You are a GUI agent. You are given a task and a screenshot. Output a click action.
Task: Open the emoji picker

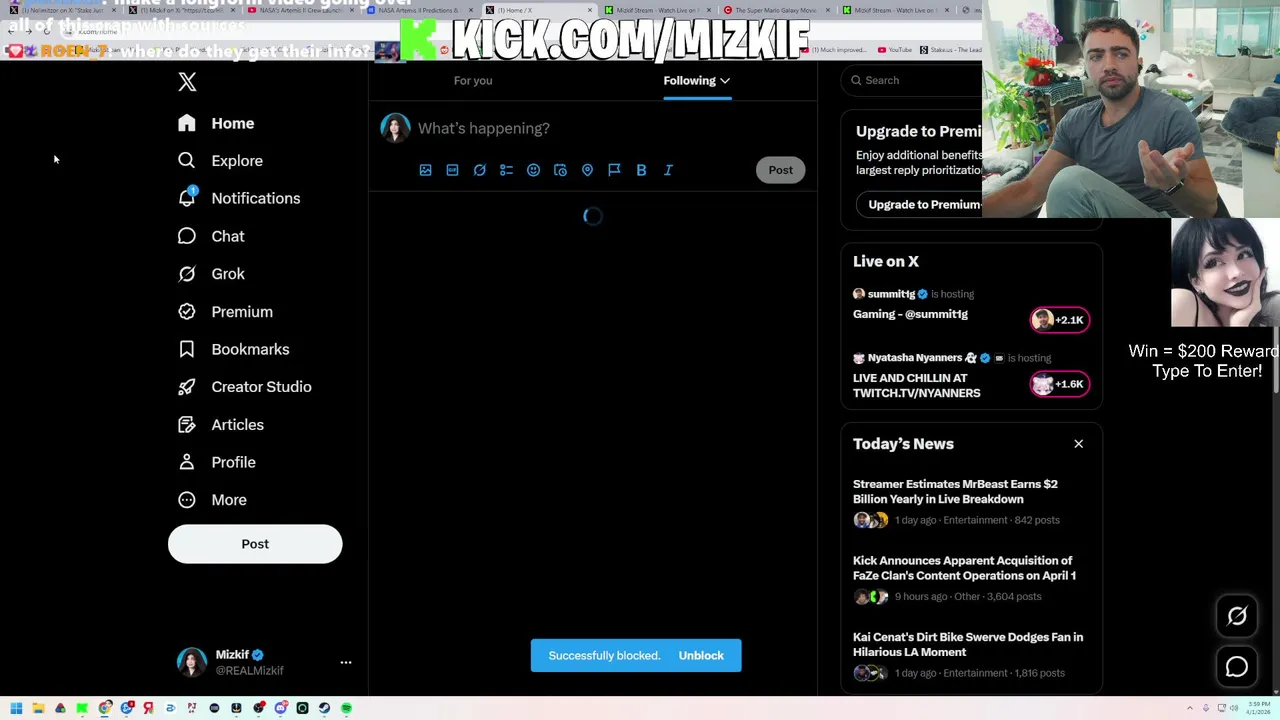[533, 170]
